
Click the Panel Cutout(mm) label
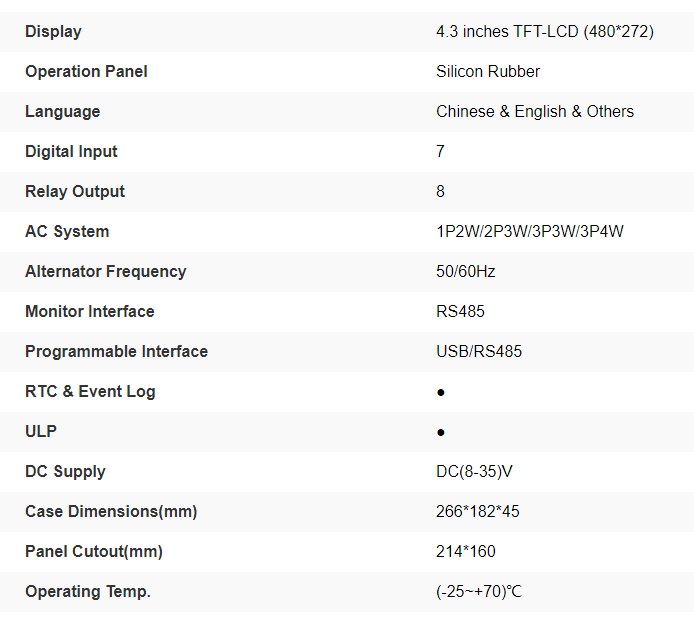click(93, 552)
